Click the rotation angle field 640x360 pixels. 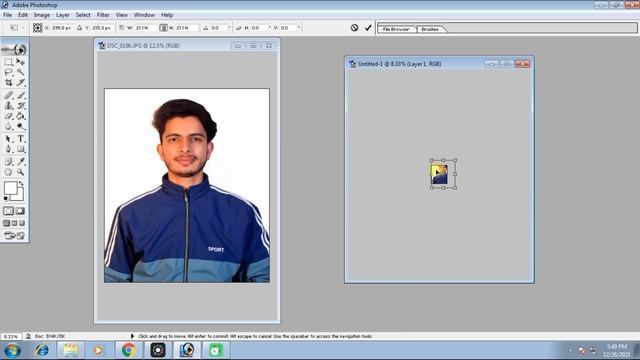click(x=219, y=28)
